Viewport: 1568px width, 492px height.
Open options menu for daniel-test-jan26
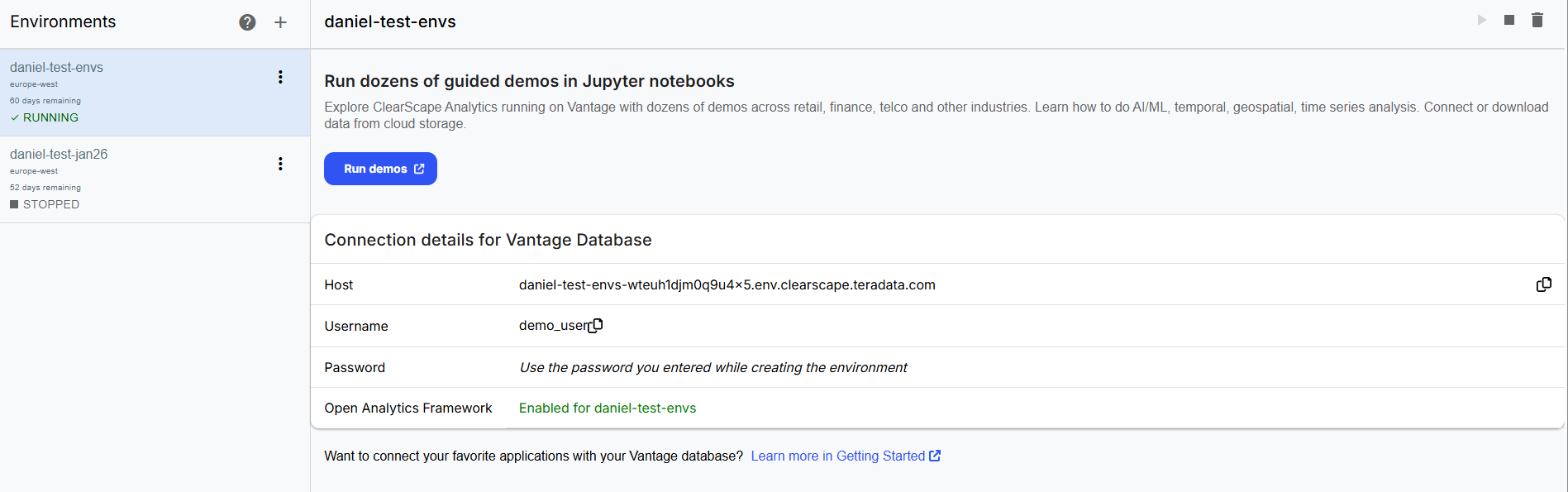click(280, 164)
